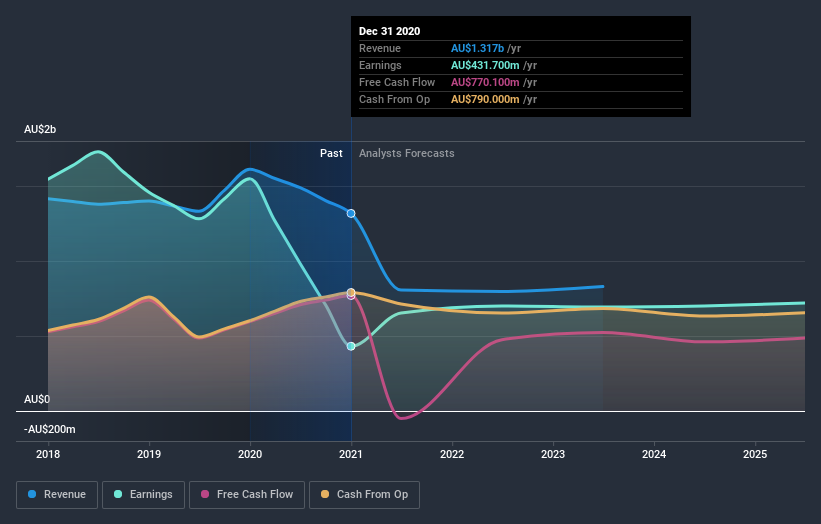Viewport: 821px width, 524px height.
Task: Click the AU$770.100m free cash flow value
Action: [x=489, y=82]
